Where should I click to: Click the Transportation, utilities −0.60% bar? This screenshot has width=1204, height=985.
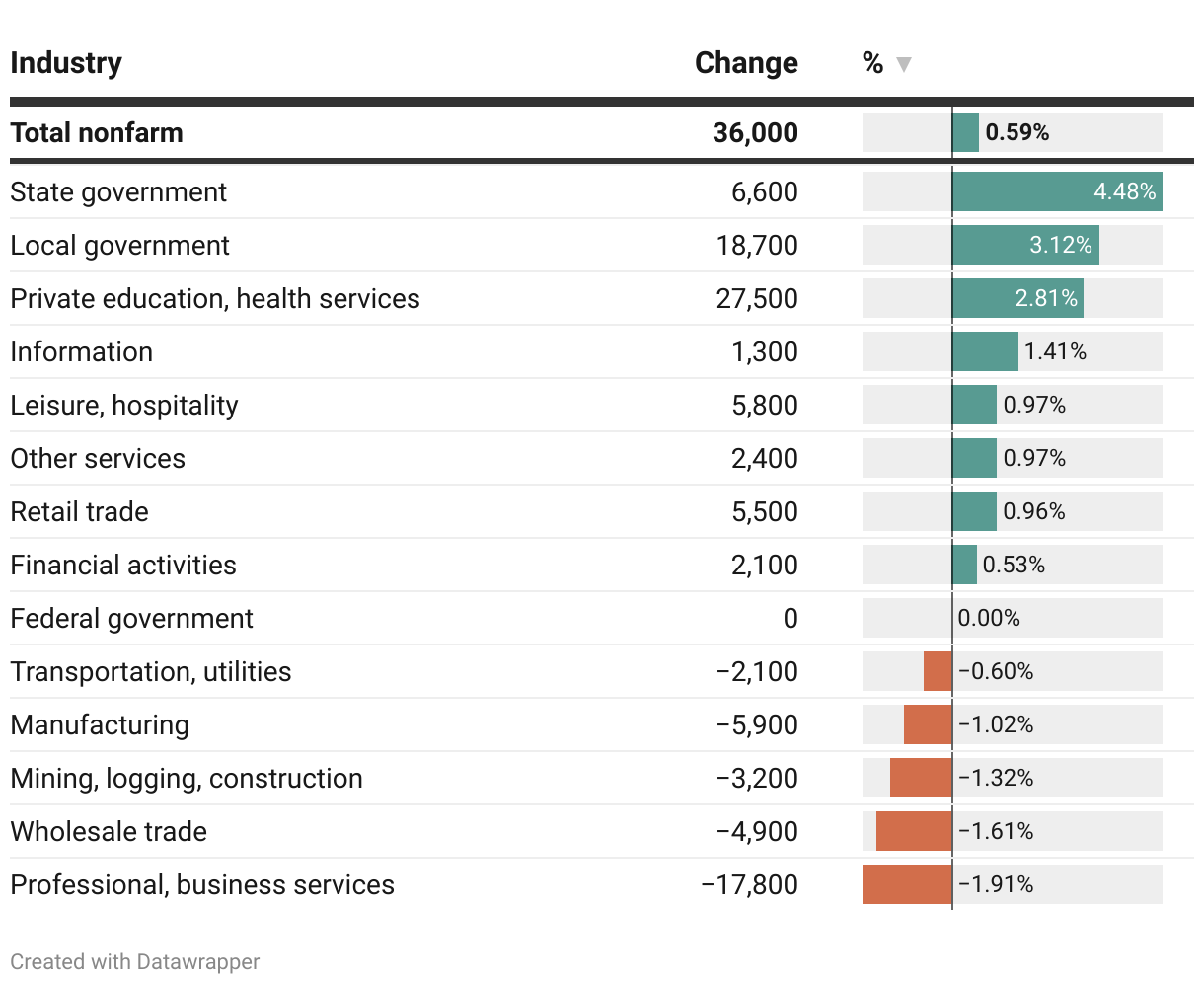pos(938,671)
